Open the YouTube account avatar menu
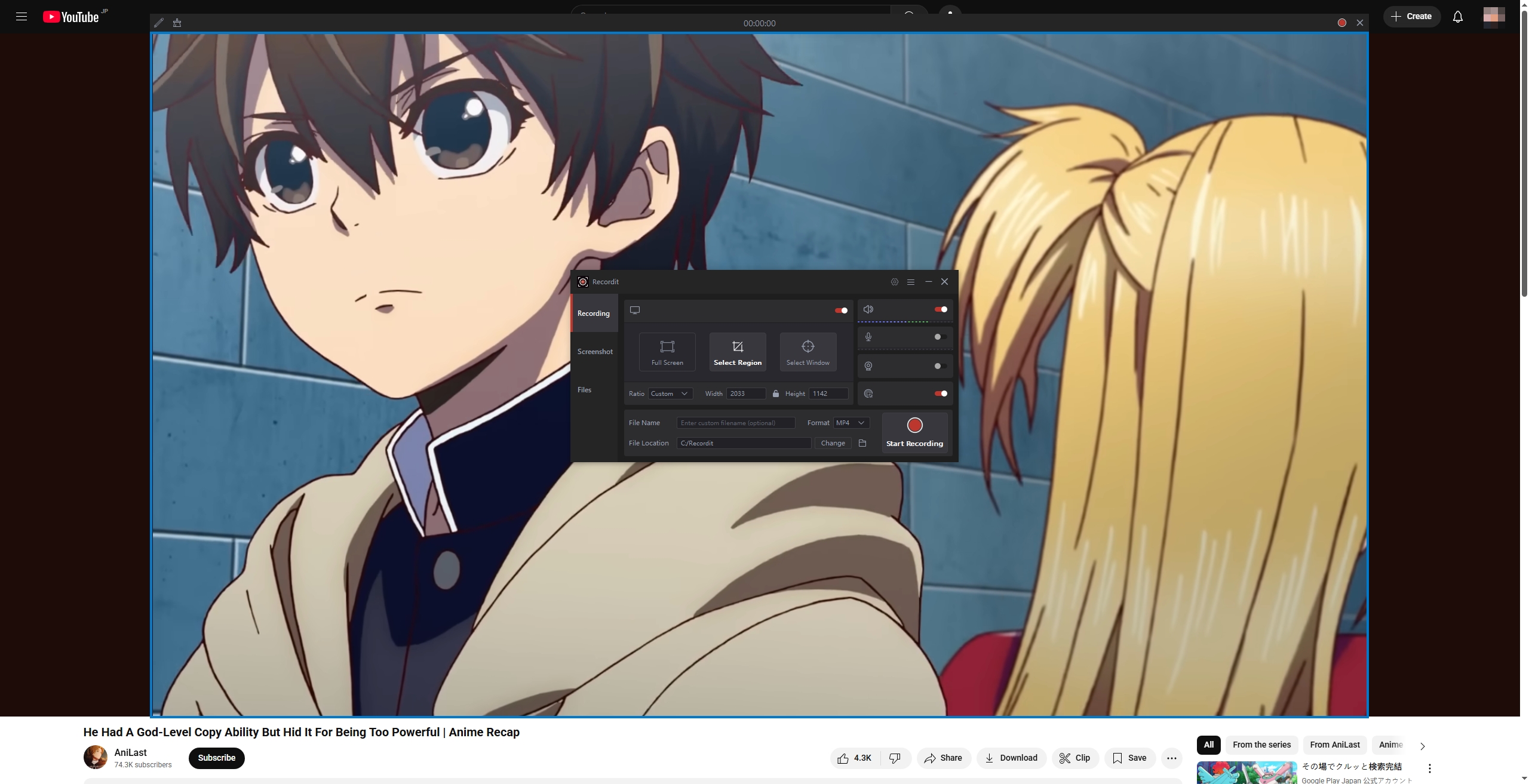This screenshot has height=784, width=1529. click(x=1494, y=17)
